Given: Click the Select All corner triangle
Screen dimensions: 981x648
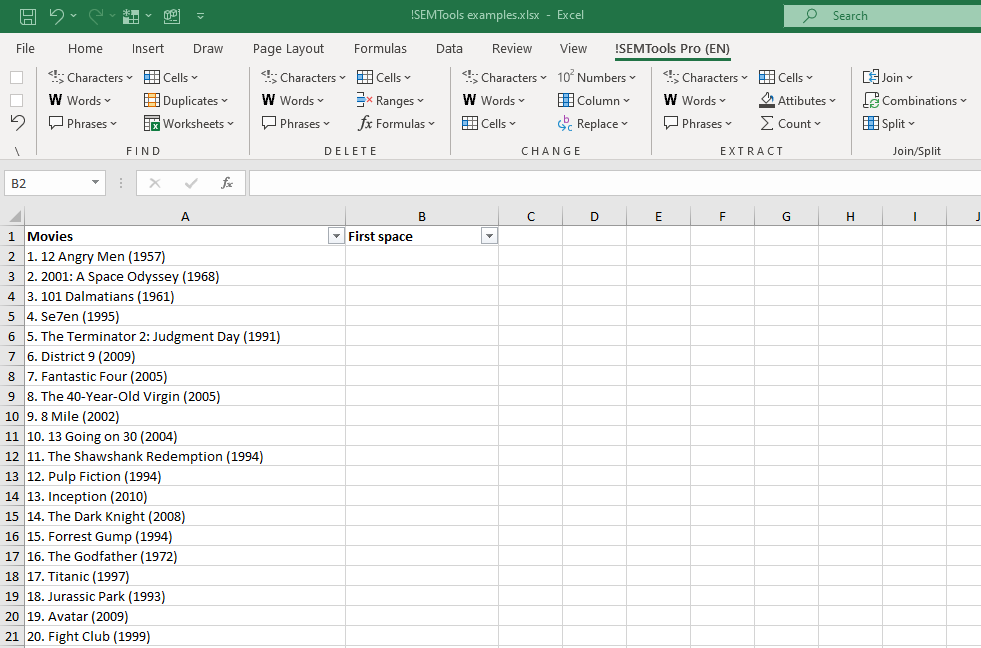Looking at the screenshot, I should 13,216.
